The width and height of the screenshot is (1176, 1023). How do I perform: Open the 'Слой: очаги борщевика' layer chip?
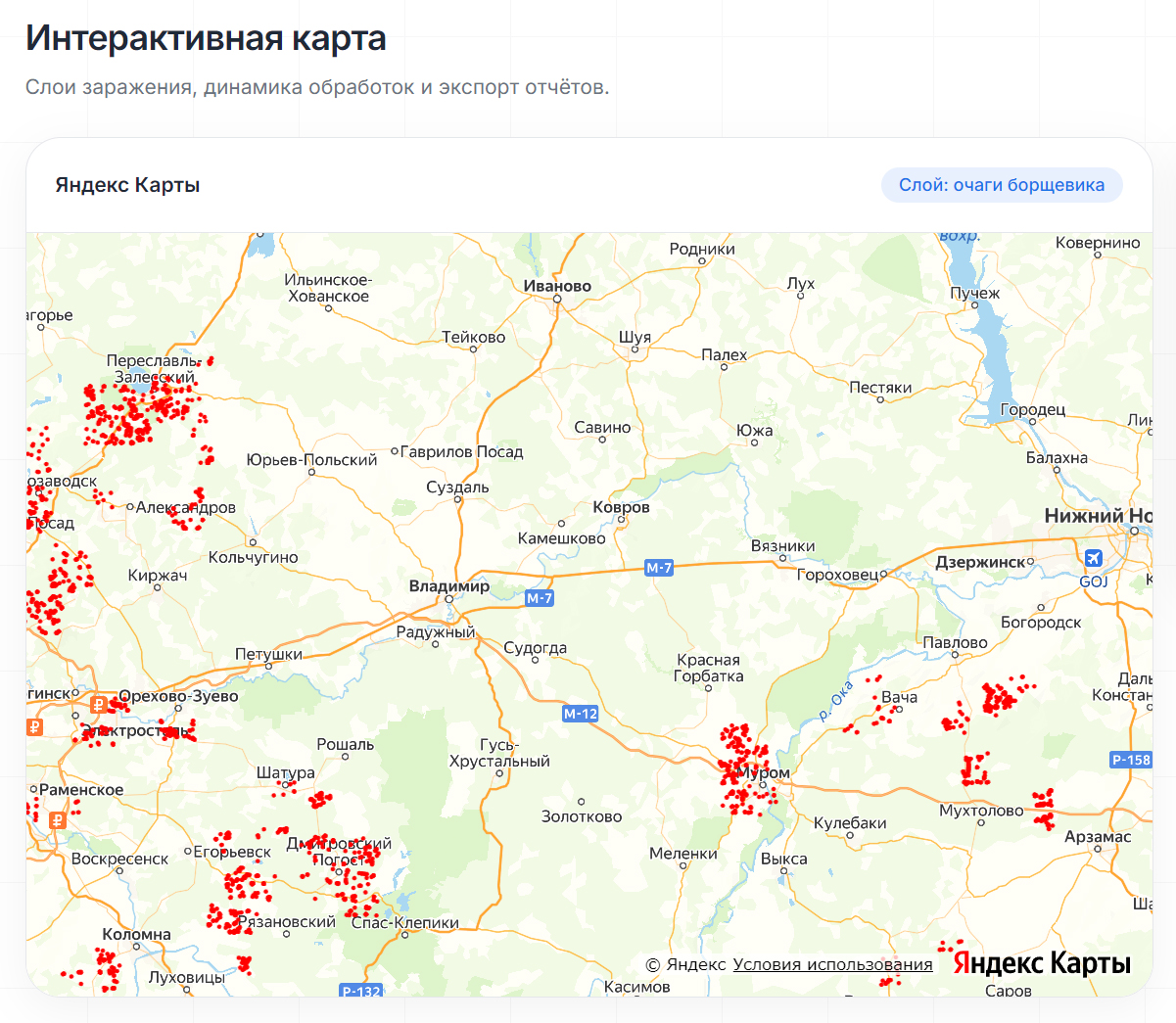point(1002,184)
